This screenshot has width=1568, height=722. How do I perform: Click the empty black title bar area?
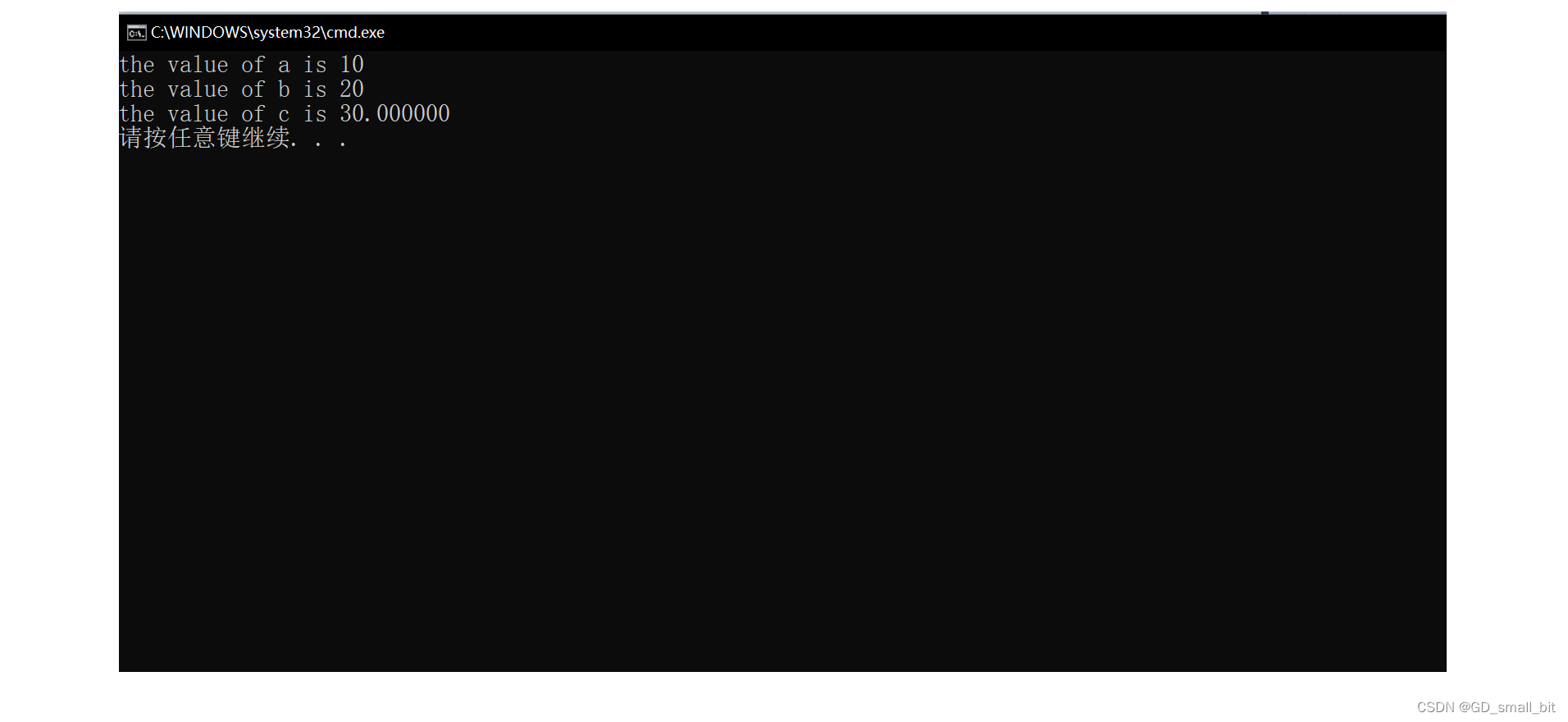tap(902, 33)
